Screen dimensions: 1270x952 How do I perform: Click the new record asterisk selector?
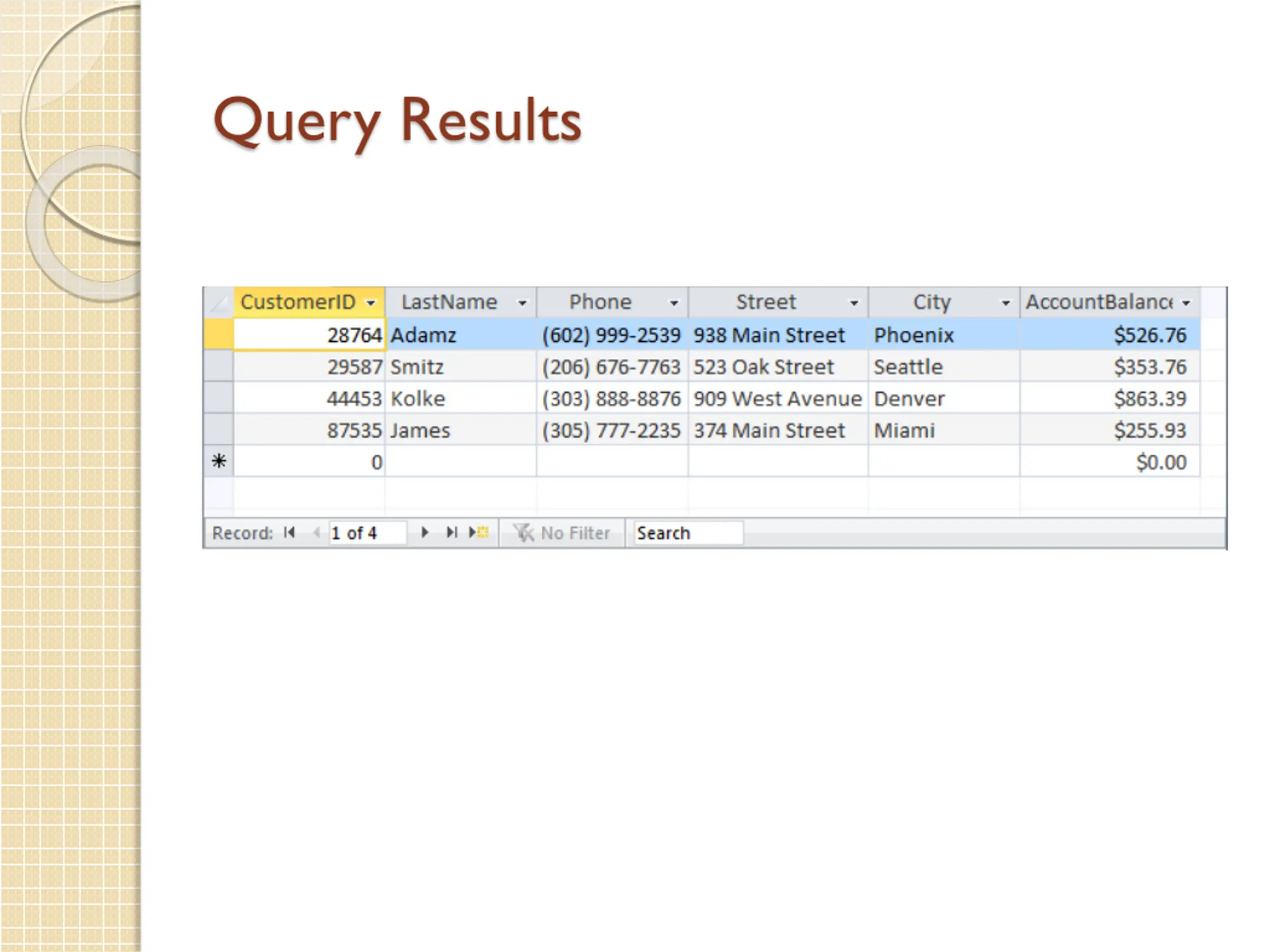coord(219,461)
